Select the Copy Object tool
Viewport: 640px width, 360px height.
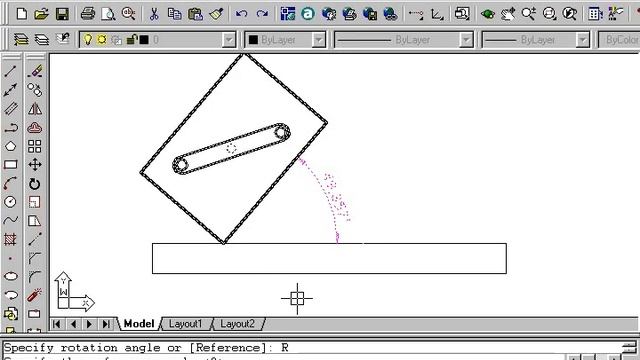click(x=35, y=90)
